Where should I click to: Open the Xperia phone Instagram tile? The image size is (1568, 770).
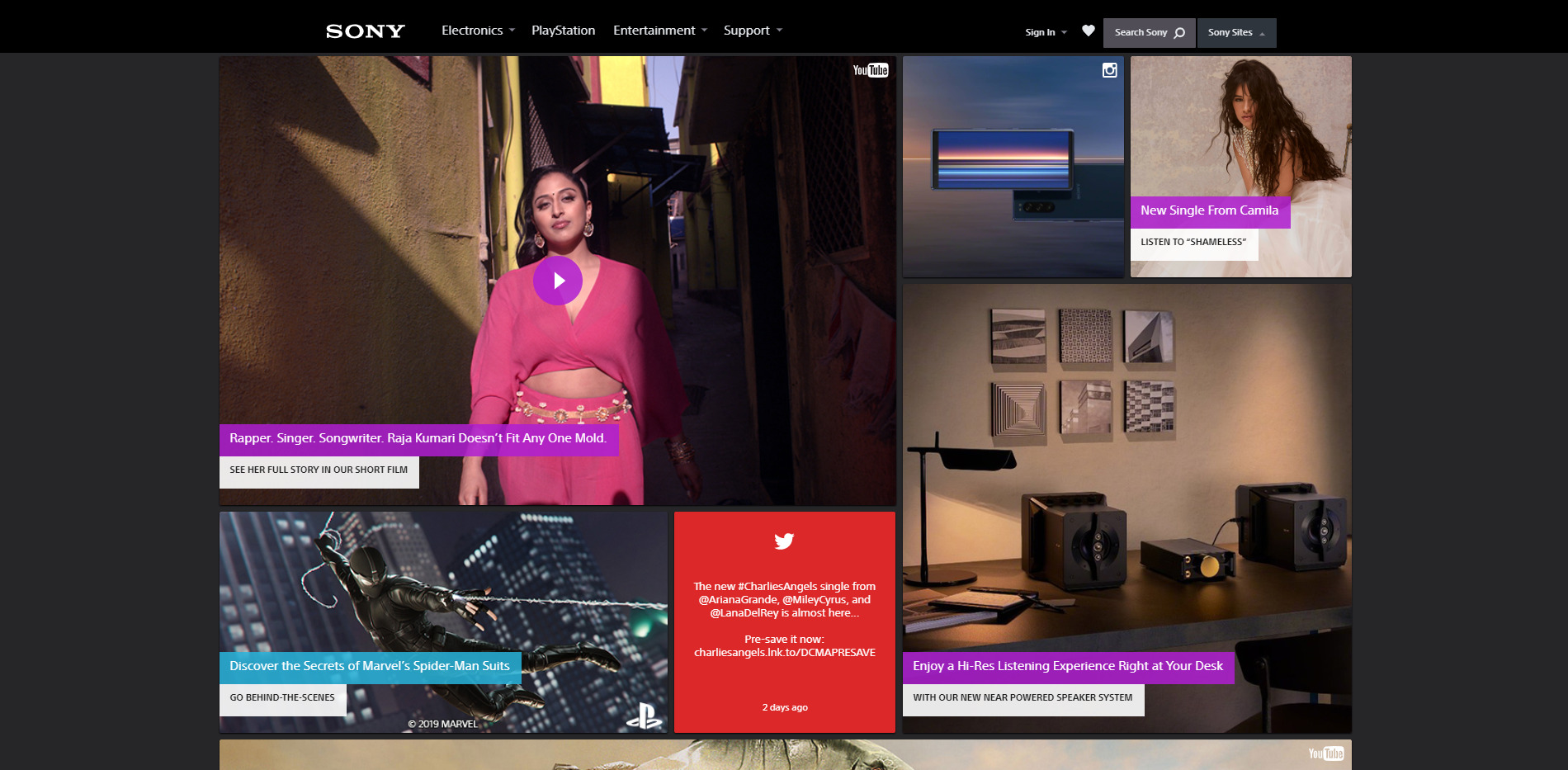click(x=1013, y=167)
